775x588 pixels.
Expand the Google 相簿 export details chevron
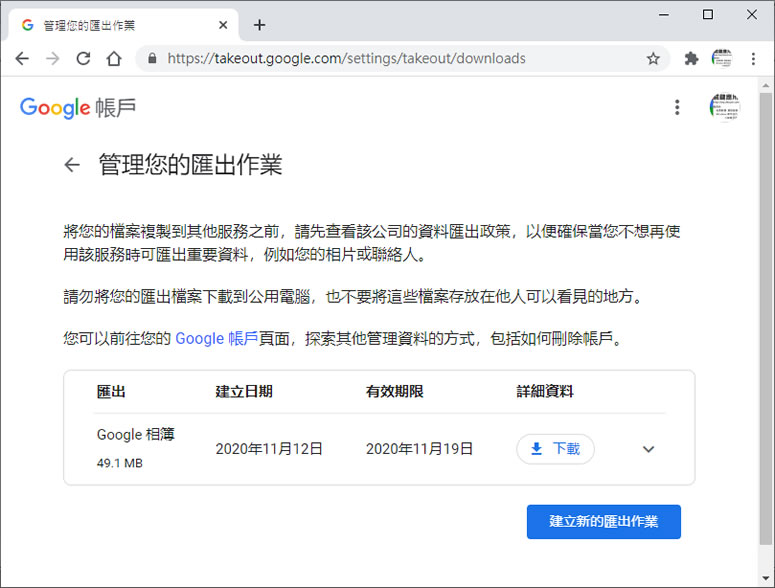(x=648, y=449)
